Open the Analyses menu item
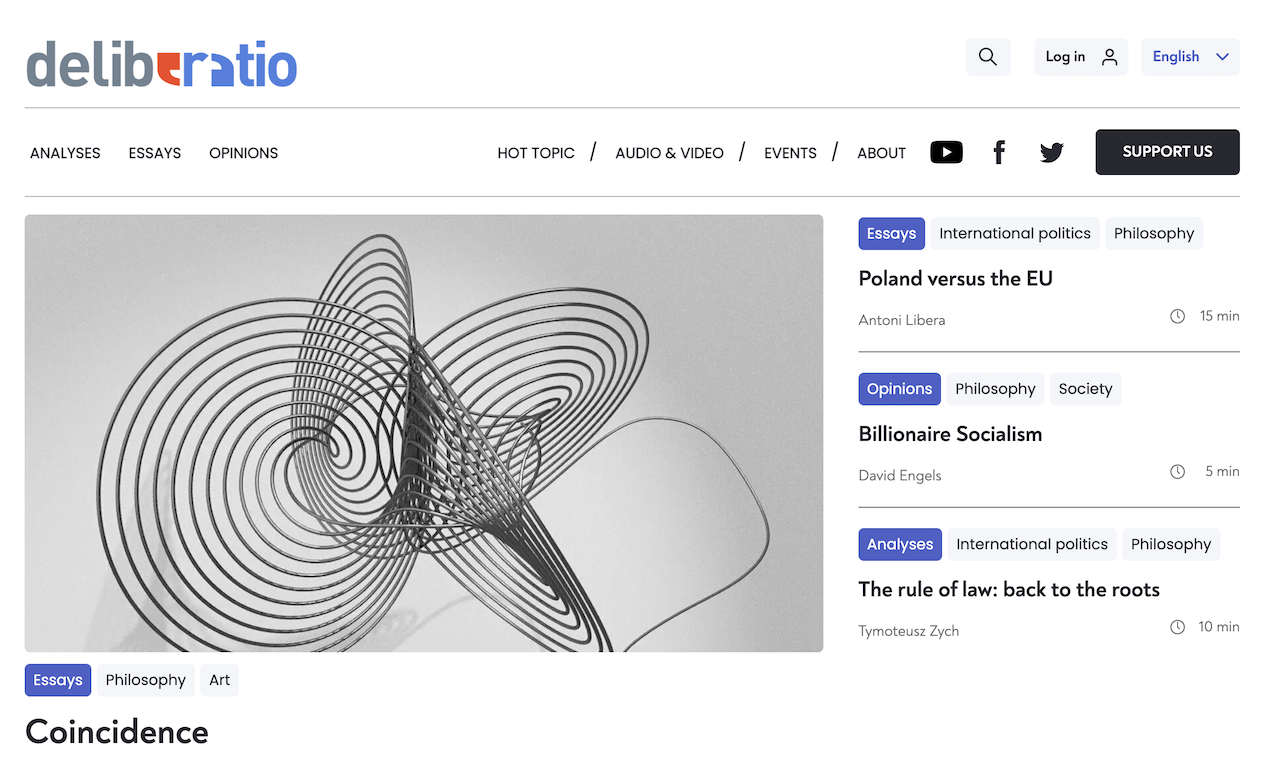This screenshot has width=1280, height=765. (65, 153)
